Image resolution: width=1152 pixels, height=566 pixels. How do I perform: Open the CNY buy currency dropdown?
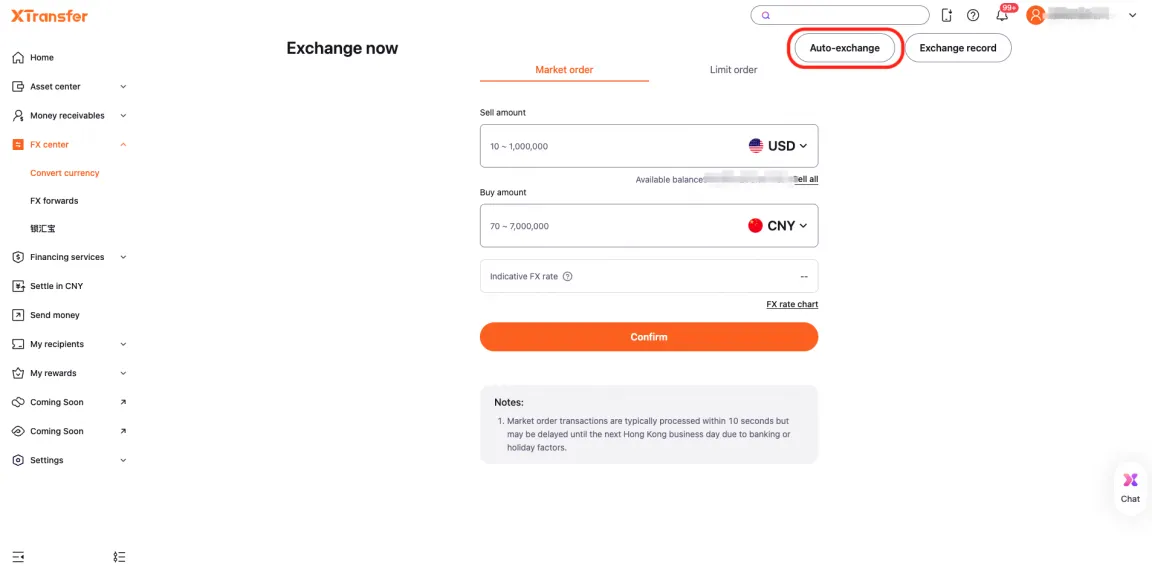778,226
